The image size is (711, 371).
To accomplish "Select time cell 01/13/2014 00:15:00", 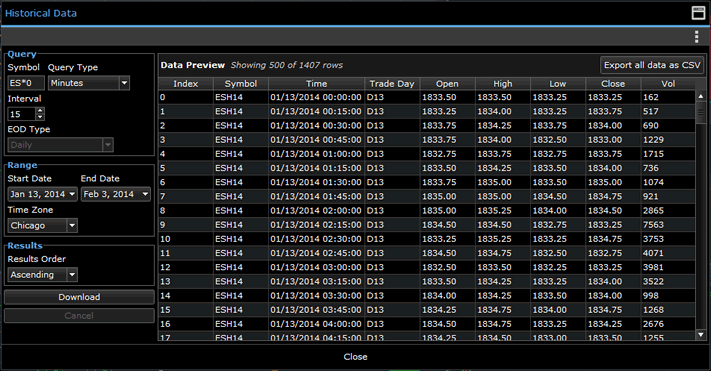I will [x=317, y=111].
